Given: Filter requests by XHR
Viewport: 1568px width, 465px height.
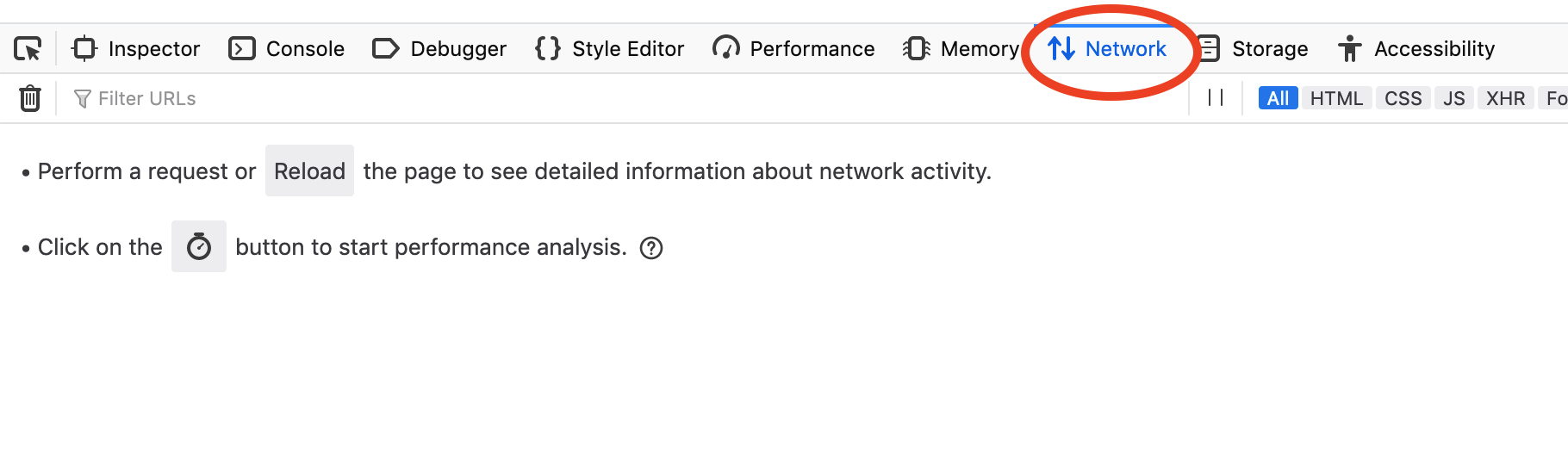Looking at the screenshot, I should point(1505,99).
